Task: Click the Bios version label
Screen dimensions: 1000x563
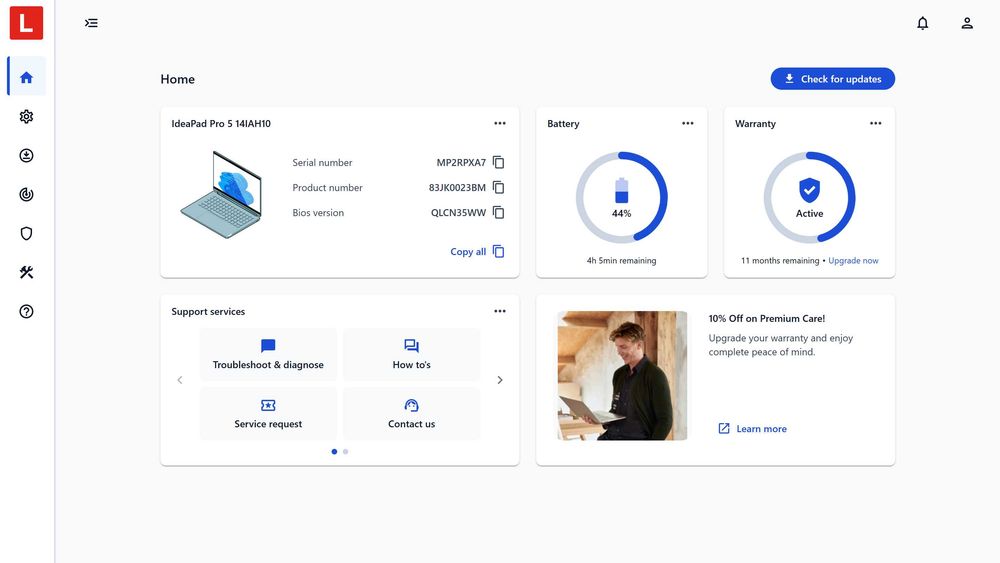Action: pos(318,212)
